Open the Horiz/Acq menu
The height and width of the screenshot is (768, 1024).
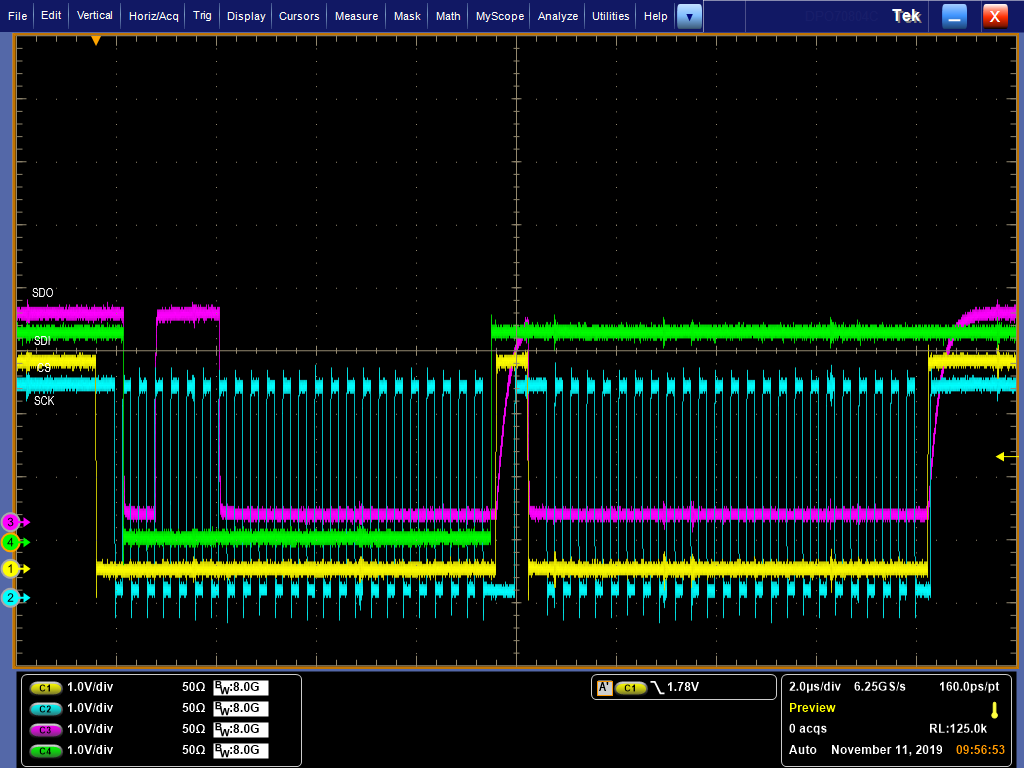coord(153,16)
